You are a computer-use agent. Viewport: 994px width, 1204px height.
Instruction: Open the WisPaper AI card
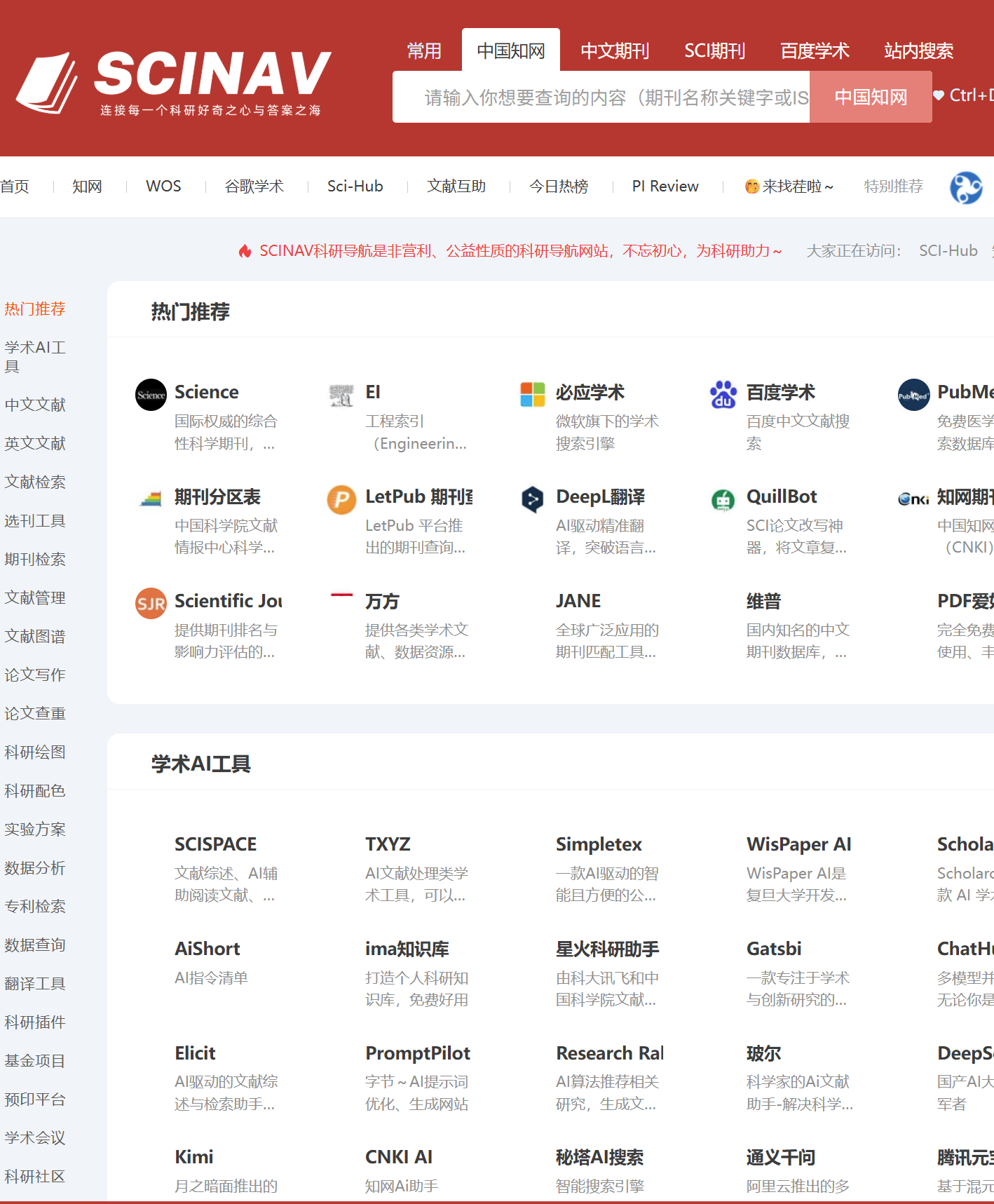[780, 869]
